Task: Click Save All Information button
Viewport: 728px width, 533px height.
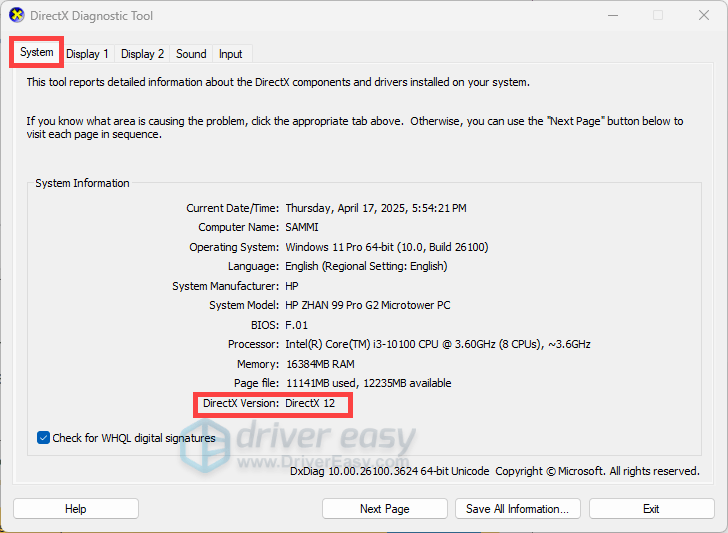Action: coord(517,509)
